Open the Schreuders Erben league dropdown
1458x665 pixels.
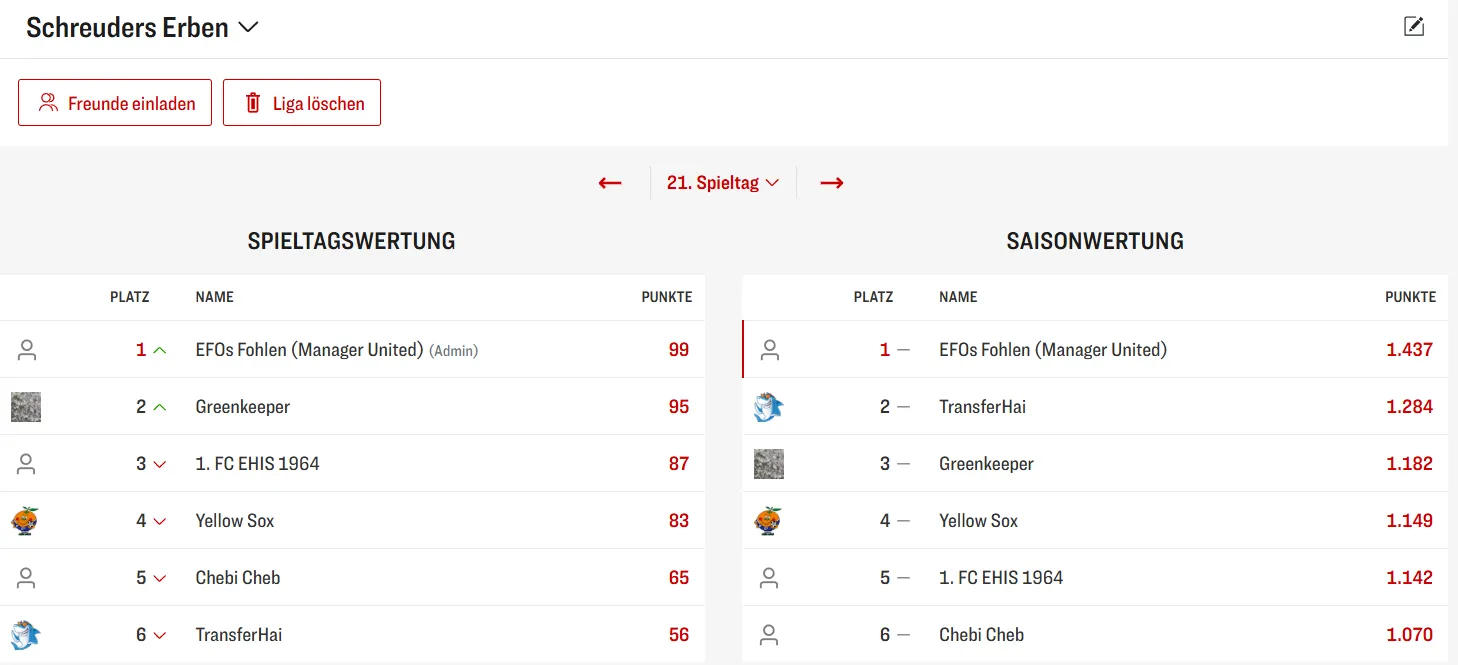(142, 28)
